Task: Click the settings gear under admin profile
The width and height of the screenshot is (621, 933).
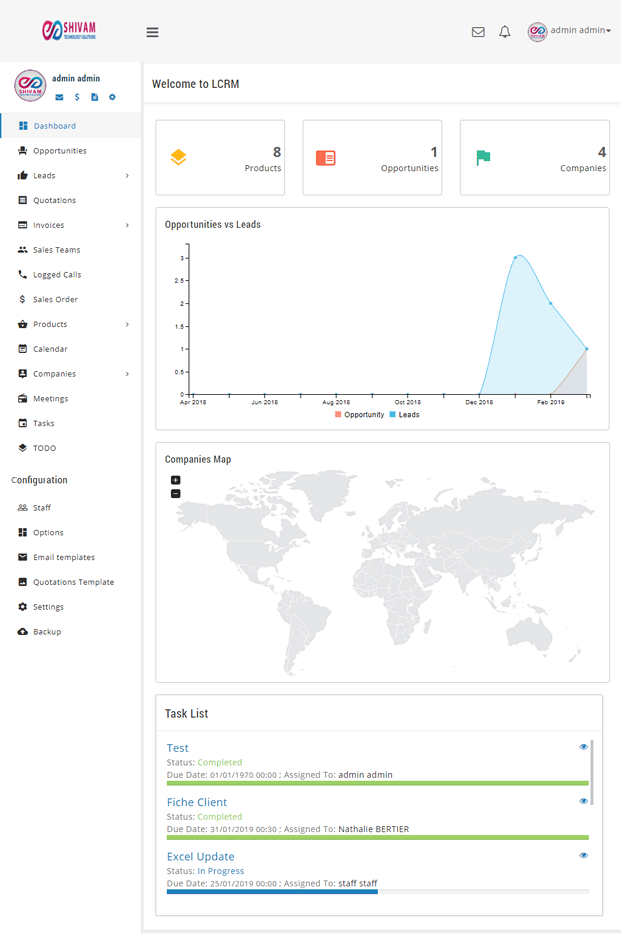Action: 112,97
